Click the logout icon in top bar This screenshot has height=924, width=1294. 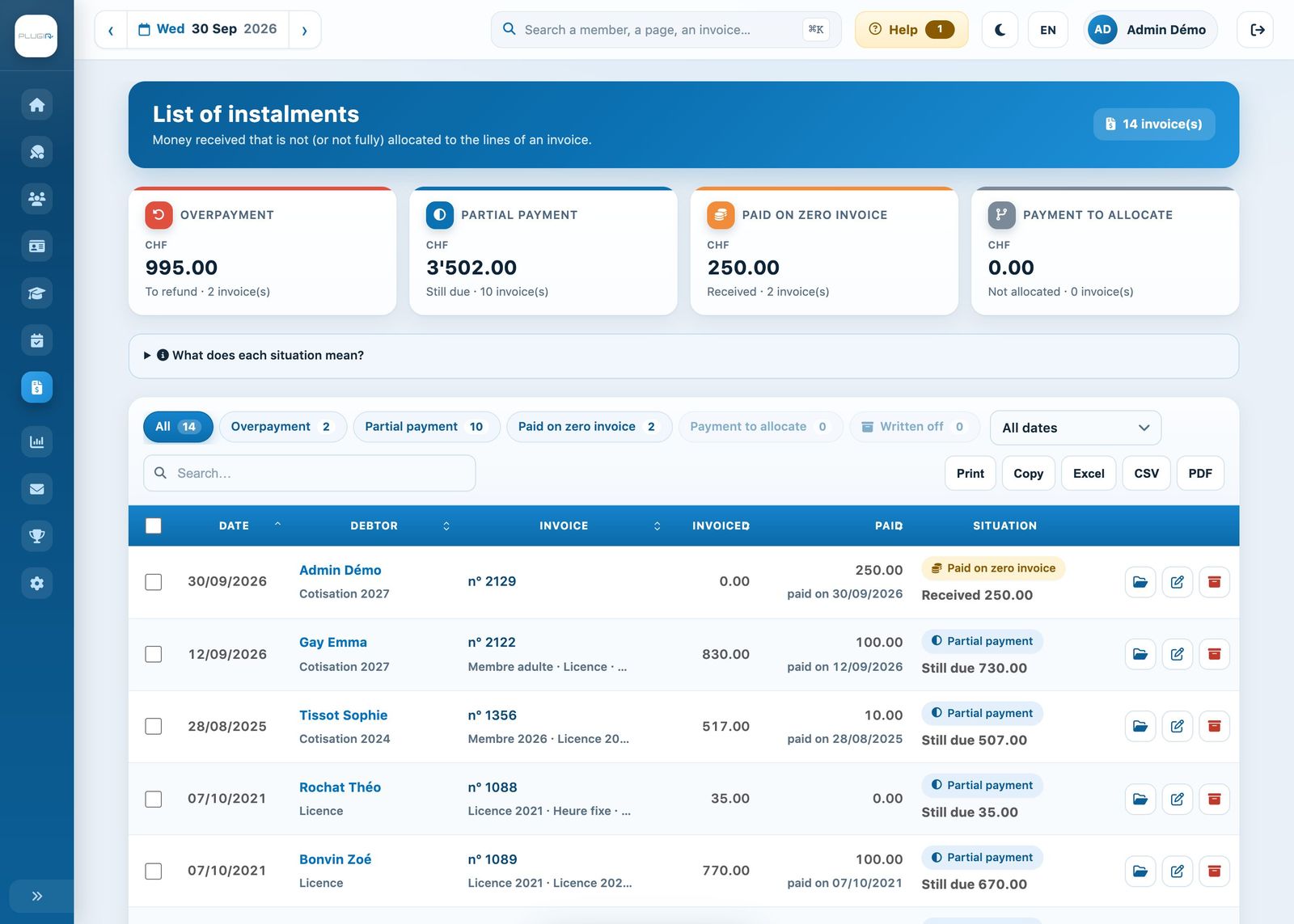click(x=1256, y=30)
